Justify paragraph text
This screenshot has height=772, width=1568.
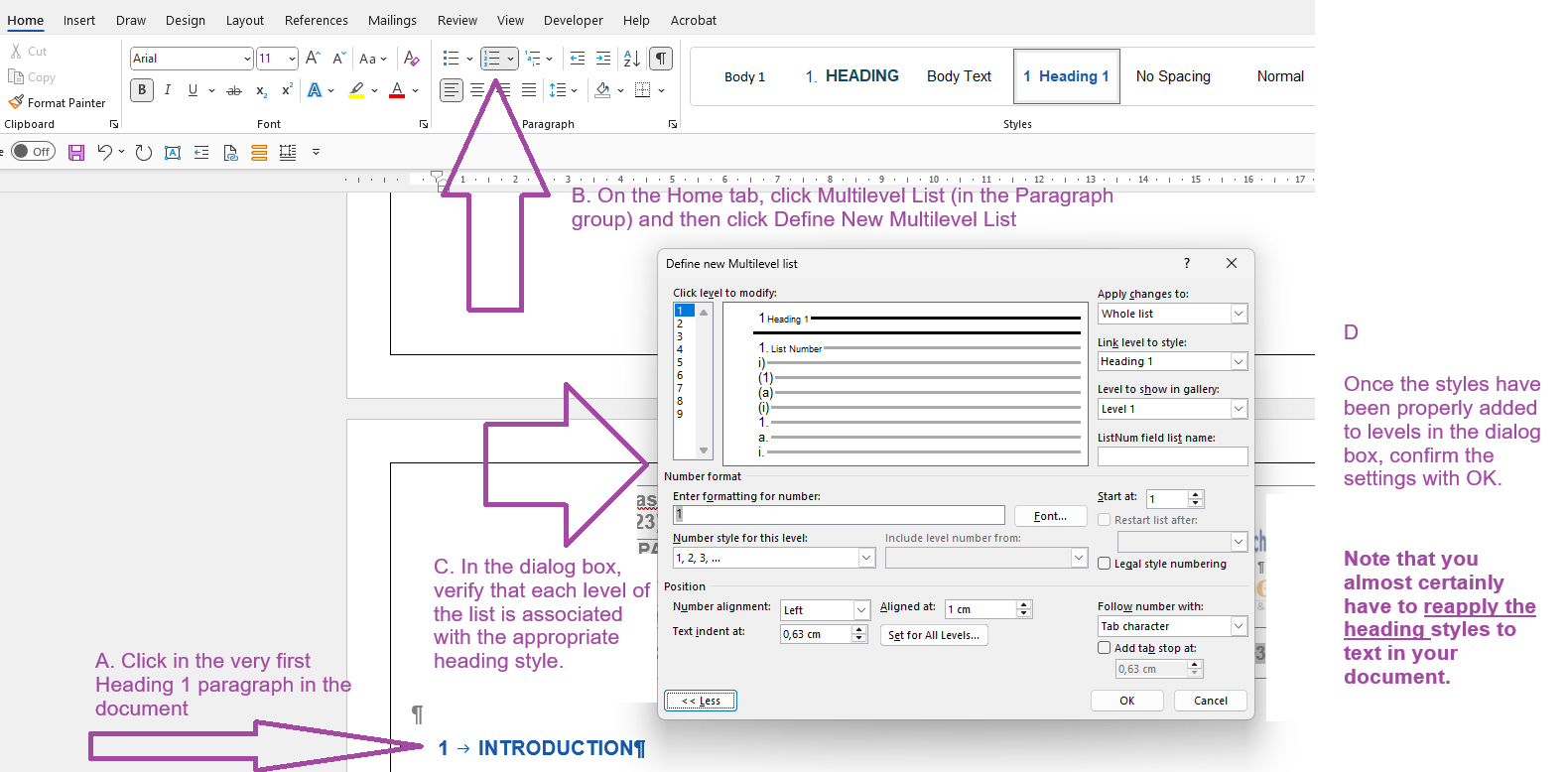pos(529,90)
